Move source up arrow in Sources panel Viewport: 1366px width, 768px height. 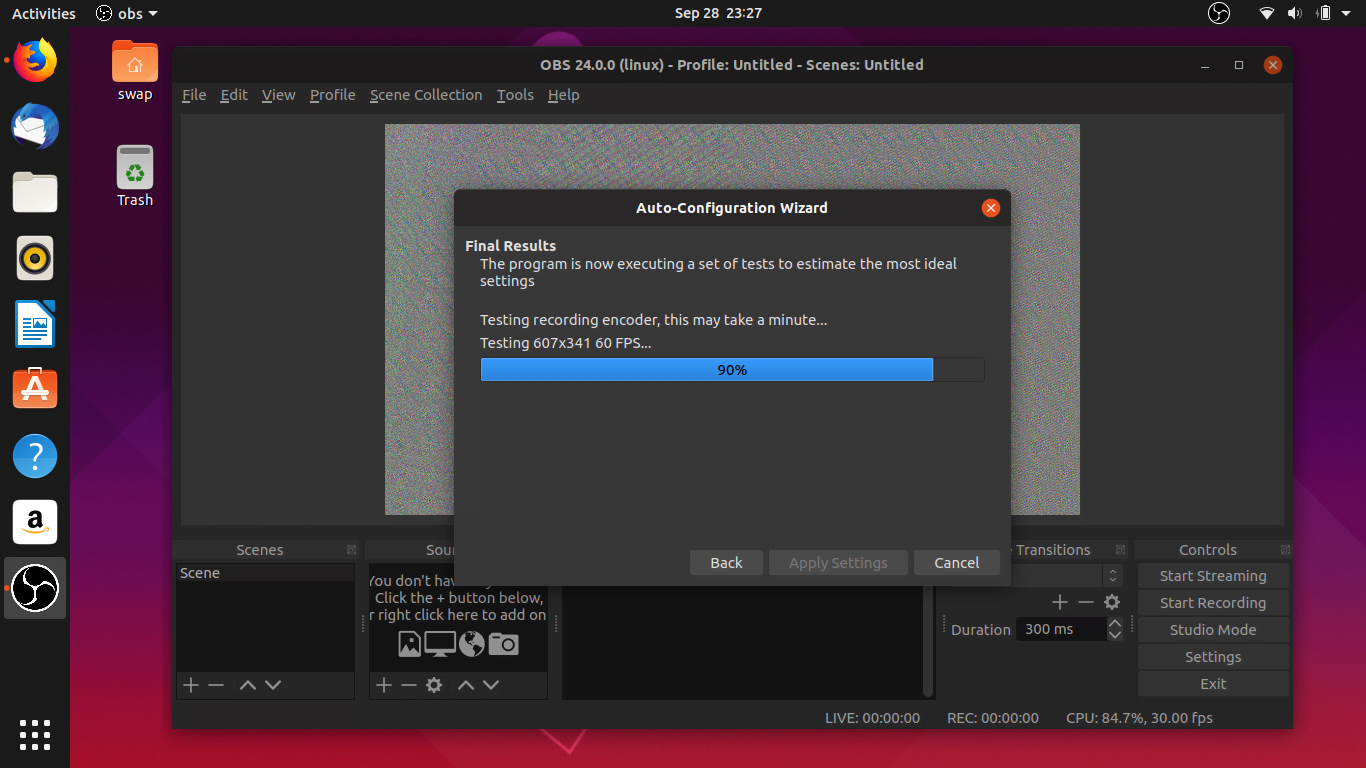tap(465, 685)
